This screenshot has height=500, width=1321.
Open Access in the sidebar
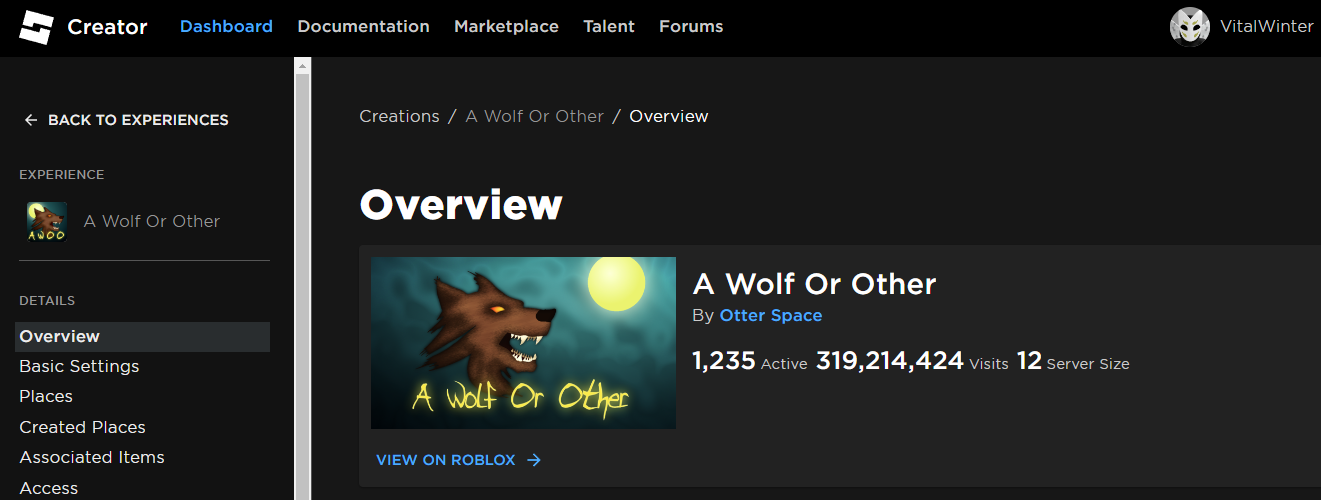tap(48, 488)
